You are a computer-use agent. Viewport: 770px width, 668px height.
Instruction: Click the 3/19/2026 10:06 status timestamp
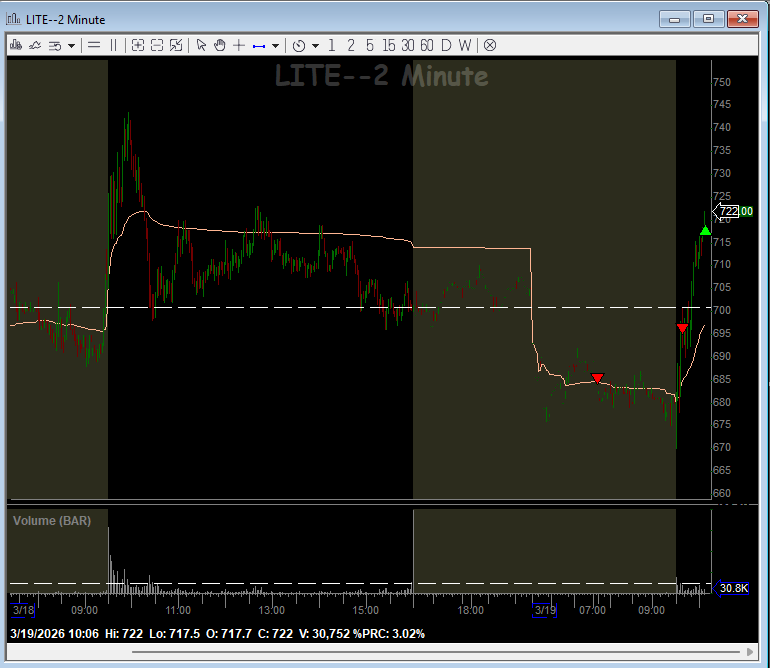[55, 634]
